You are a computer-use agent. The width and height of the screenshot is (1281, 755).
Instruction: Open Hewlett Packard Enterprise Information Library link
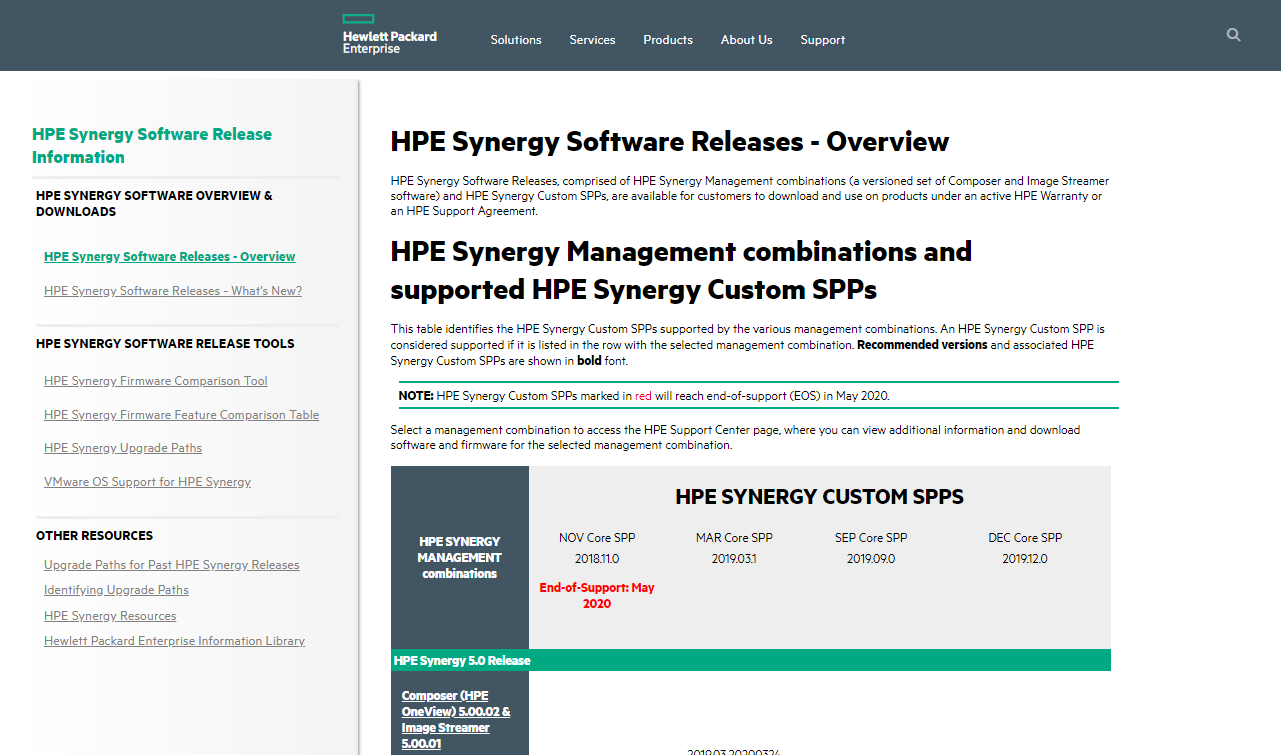point(175,641)
